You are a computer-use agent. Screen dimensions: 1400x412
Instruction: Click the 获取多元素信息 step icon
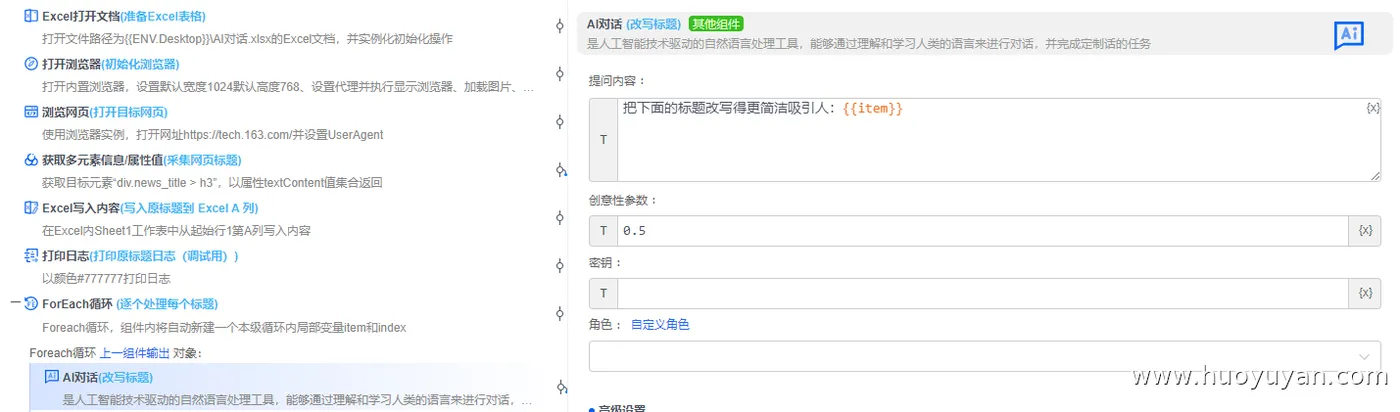click(x=31, y=160)
